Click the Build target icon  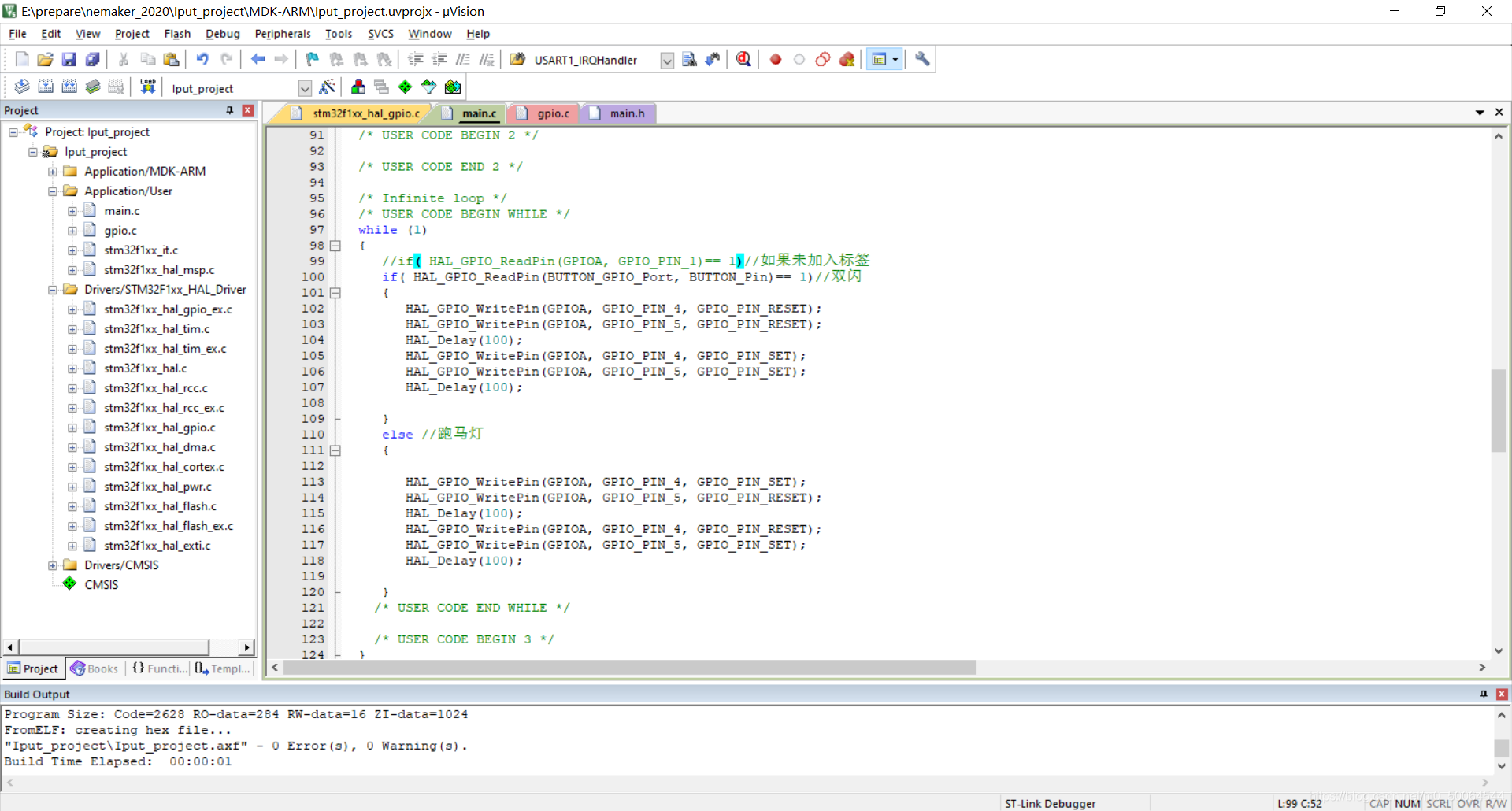tap(46, 87)
